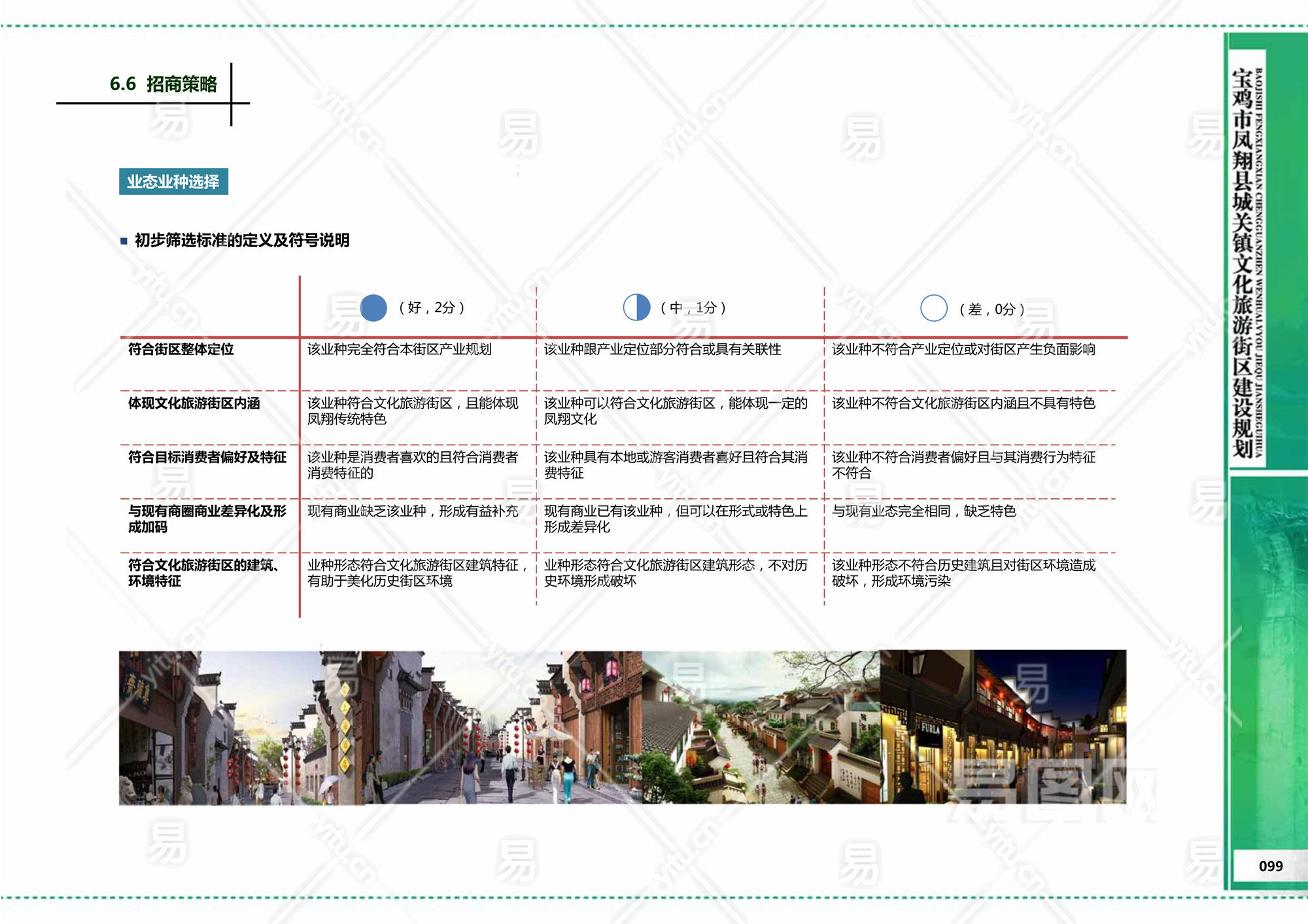1308x924 pixels.
Task: Click the page number 099 box
Action: point(1270,866)
